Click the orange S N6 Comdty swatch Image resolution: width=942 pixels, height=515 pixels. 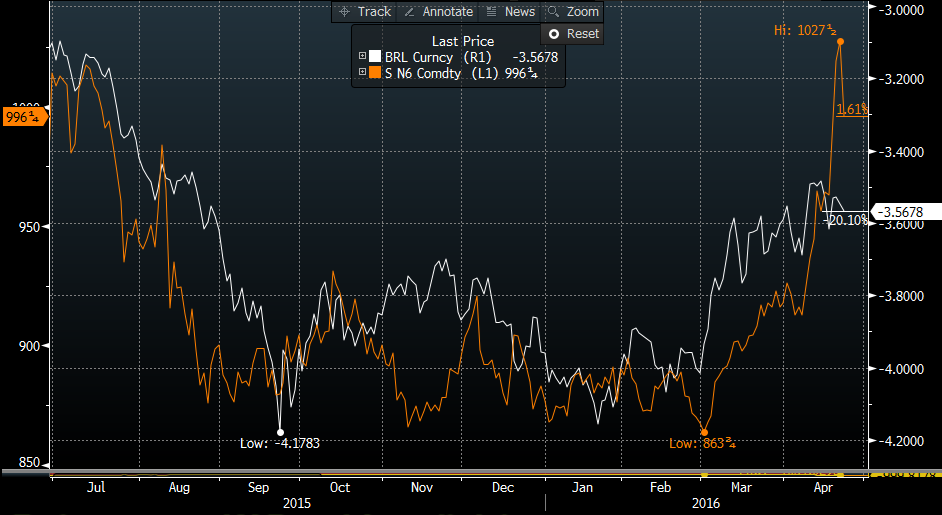tap(375, 73)
